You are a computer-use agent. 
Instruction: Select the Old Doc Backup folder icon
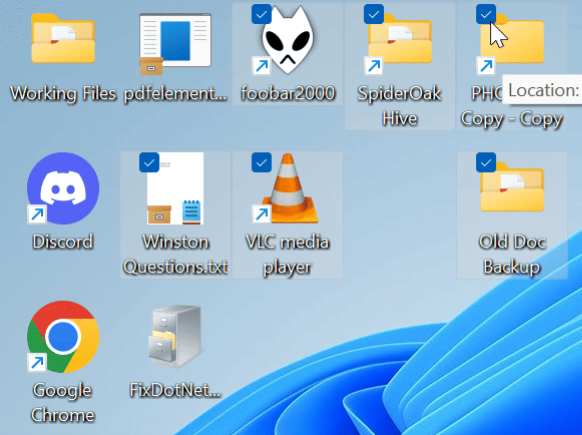(512, 187)
